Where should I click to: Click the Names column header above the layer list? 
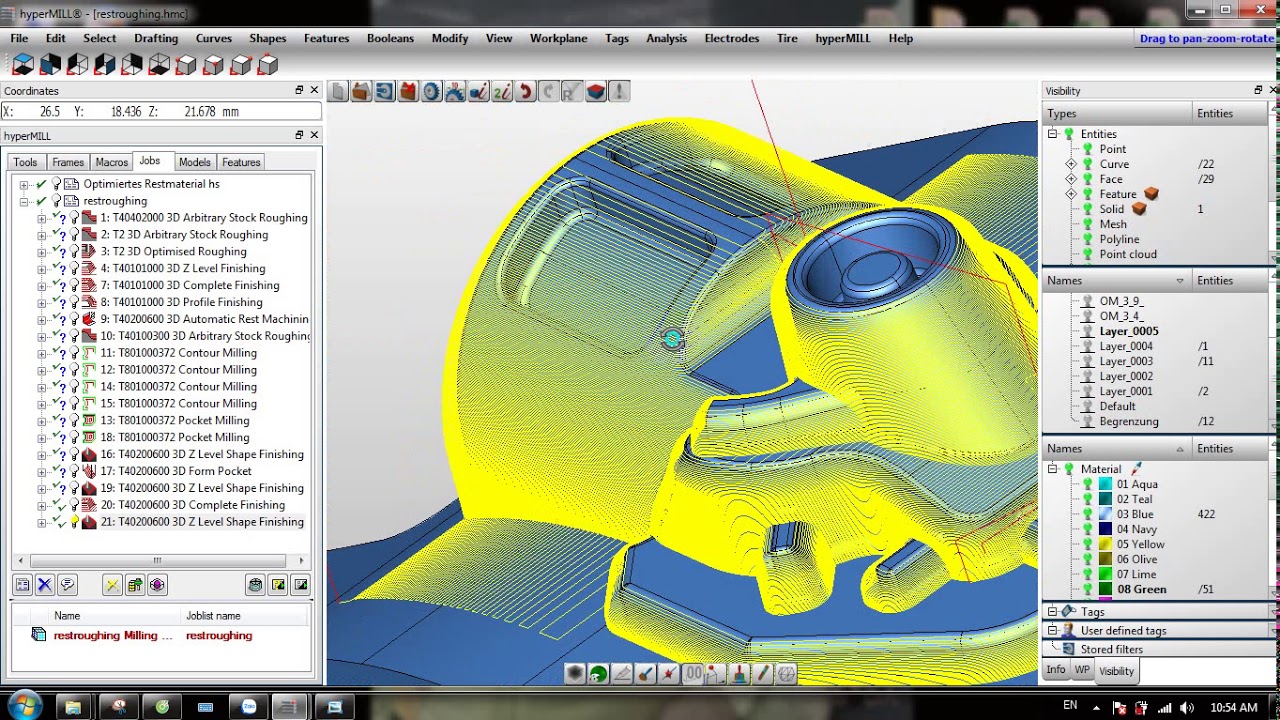(x=1117, y=281)
